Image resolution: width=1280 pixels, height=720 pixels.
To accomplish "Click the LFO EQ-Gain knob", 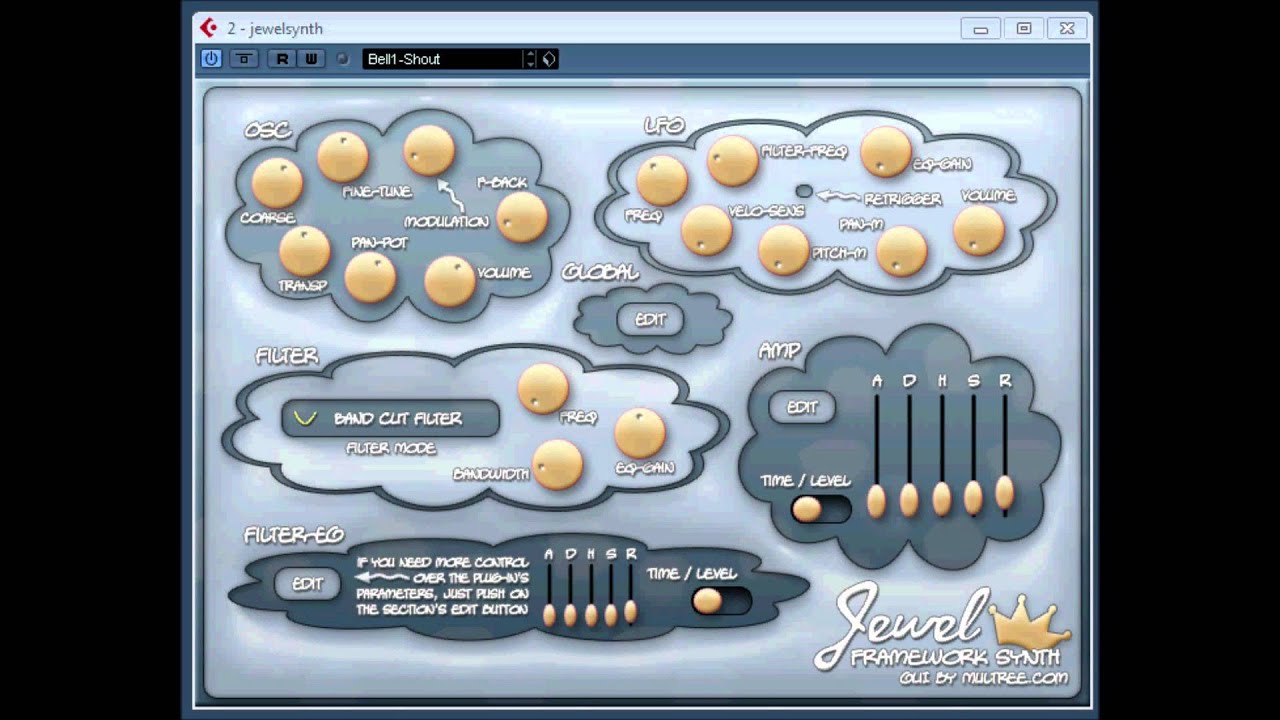I will [x=886, y=152].
